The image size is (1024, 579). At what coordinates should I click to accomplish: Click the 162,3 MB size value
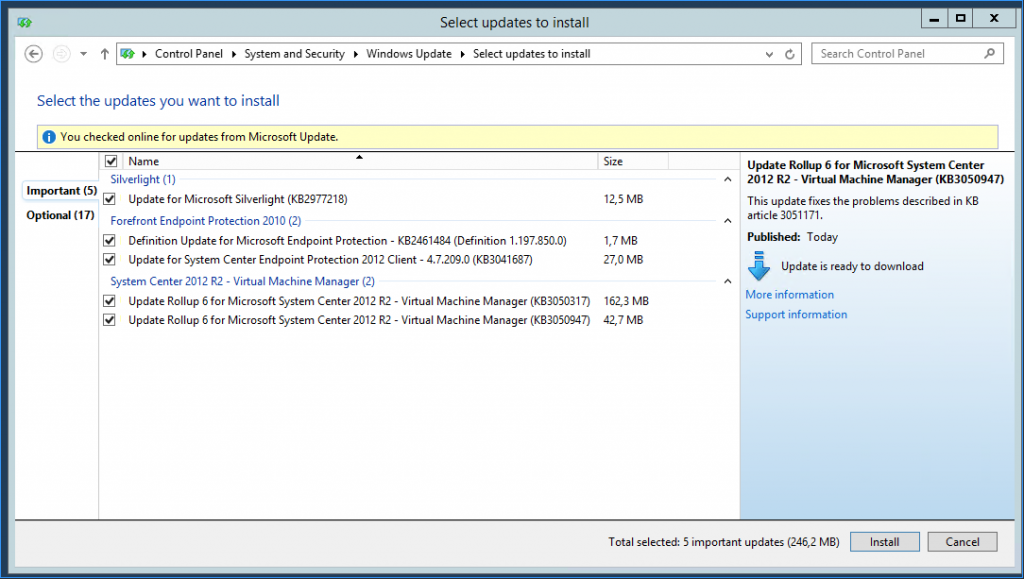[626, 301]
